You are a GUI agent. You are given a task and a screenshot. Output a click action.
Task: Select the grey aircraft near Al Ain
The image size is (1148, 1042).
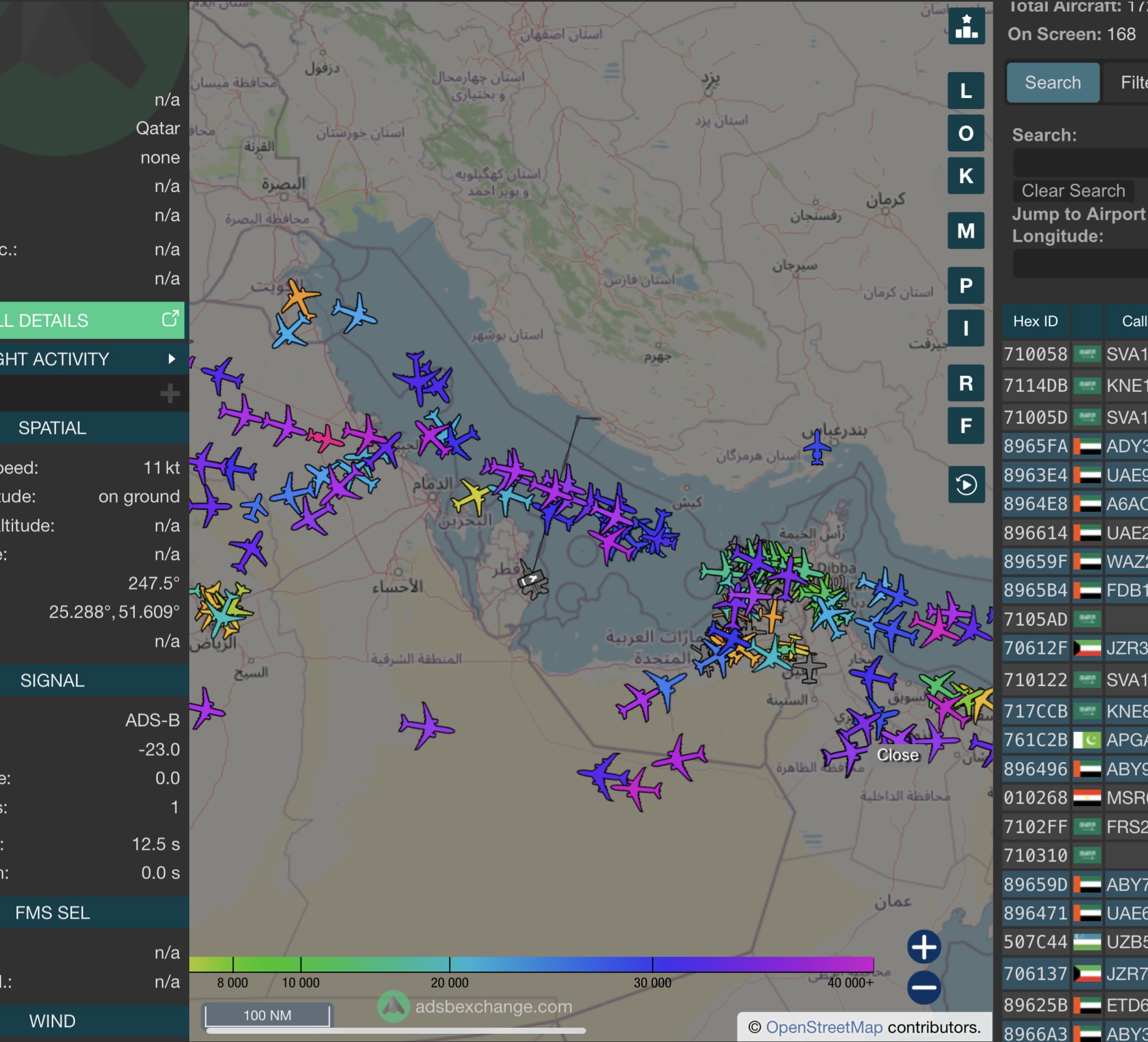point(809,667)
